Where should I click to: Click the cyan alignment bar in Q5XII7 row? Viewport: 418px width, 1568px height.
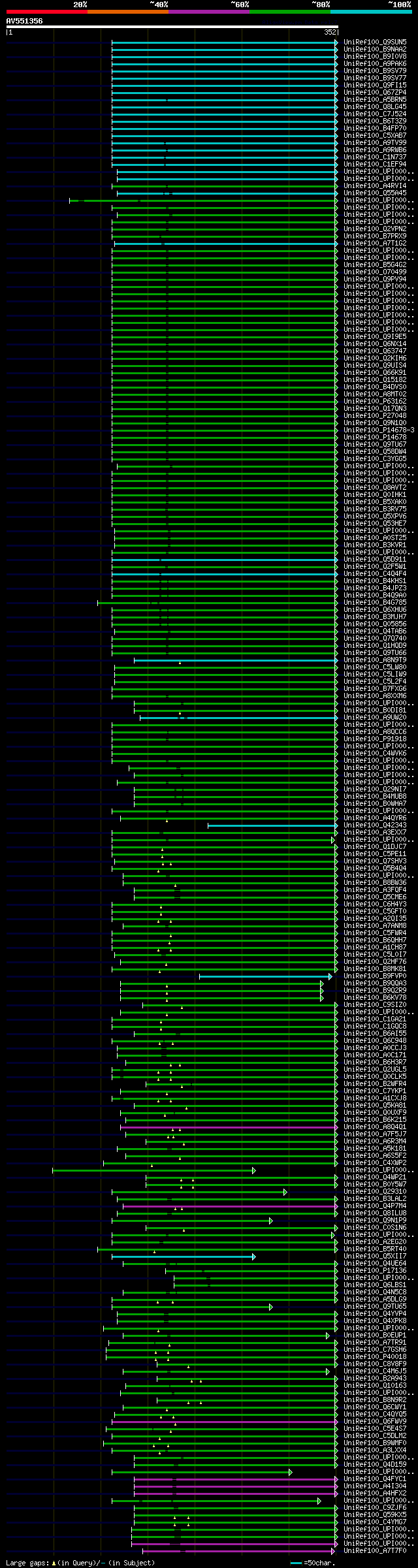[183, 1256]
